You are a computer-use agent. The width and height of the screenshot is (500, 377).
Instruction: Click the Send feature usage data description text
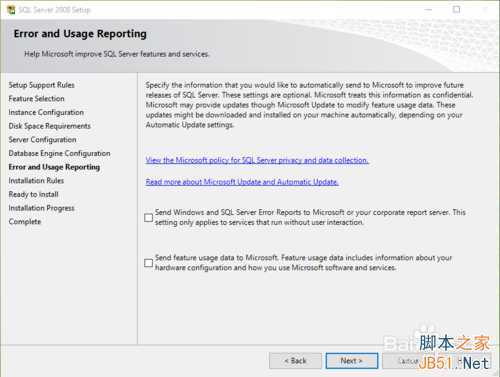303,263
